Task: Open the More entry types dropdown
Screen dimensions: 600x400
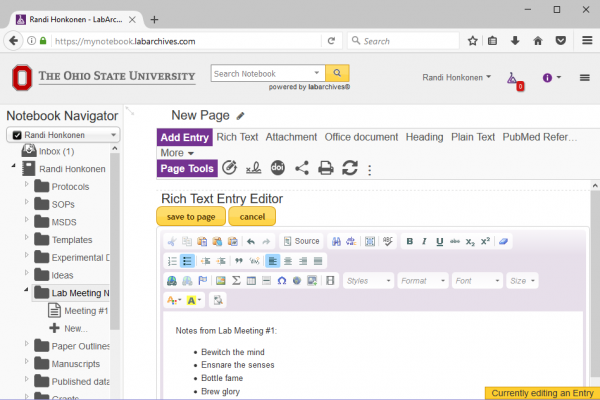Action: [x=177, y=153]
